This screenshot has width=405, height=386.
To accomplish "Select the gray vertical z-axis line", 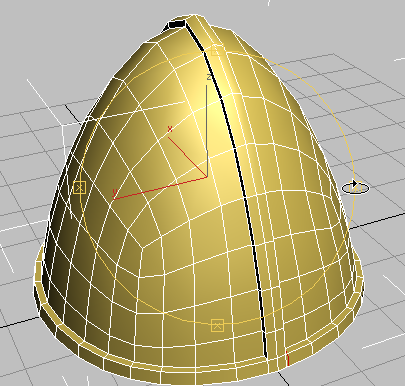I will (207, 131).
